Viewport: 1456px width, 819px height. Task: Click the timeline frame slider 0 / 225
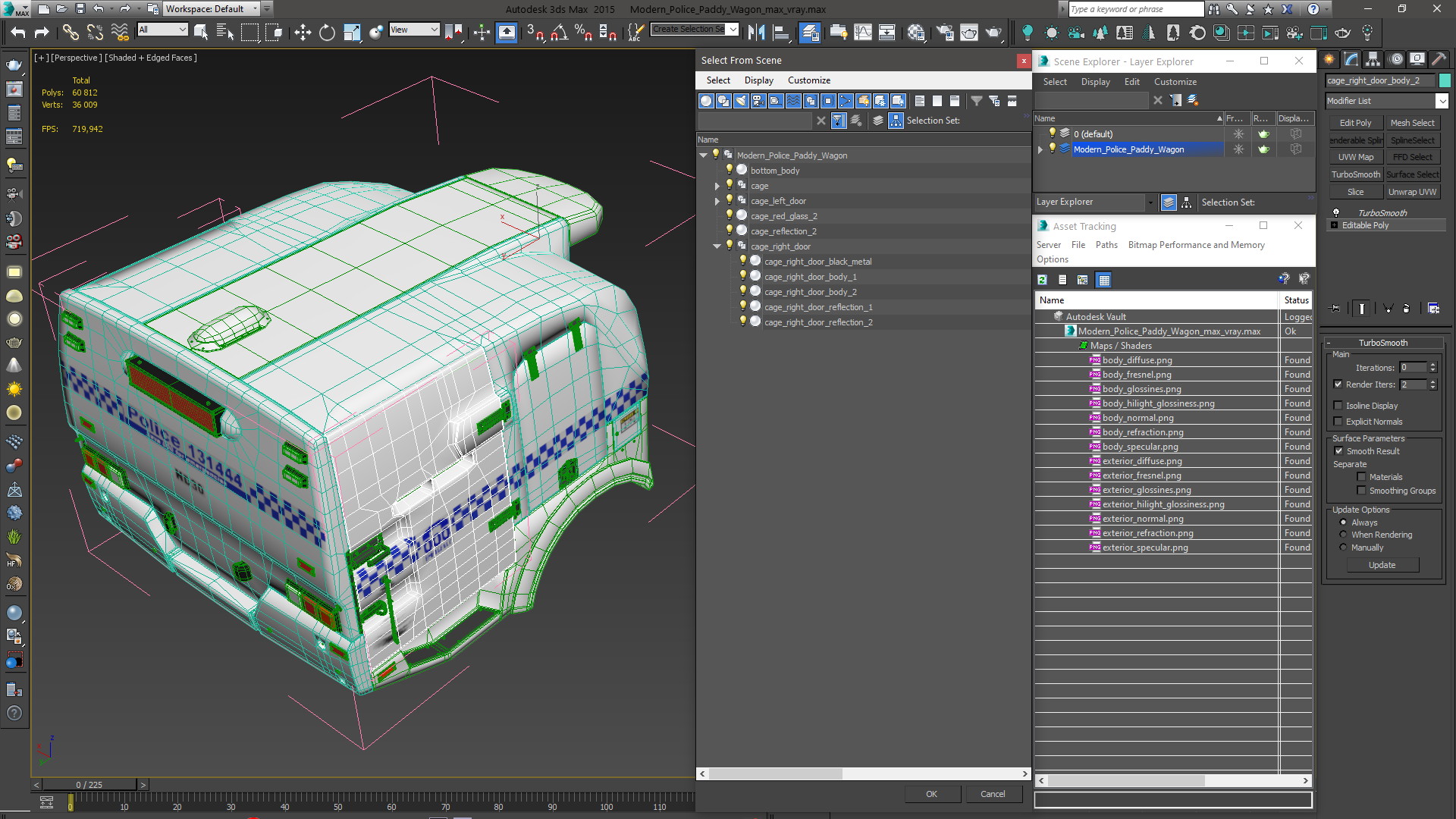click(x=89, y=785)
